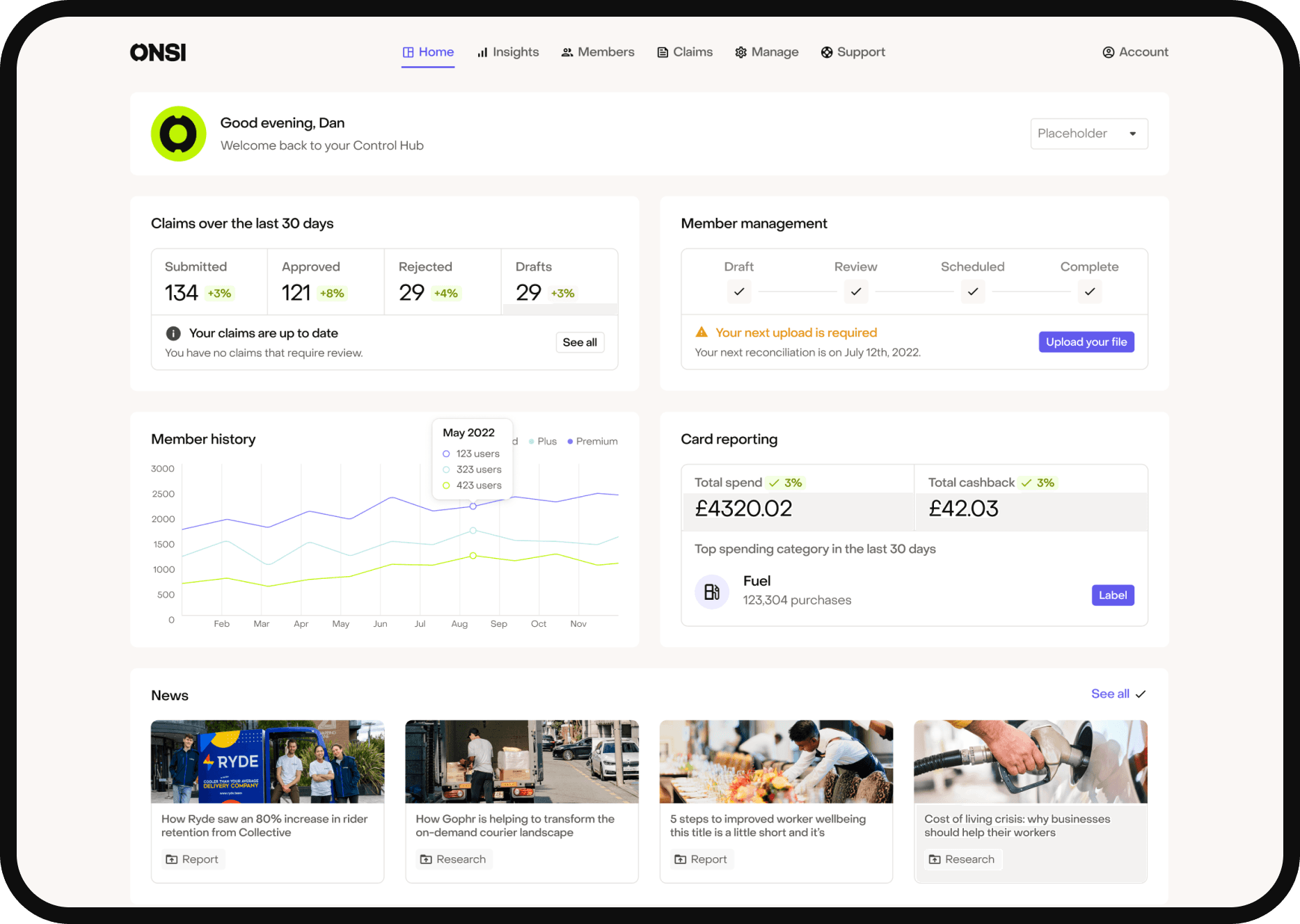Click the Gophr courier delivery thumbnail
The height and width of the screenshot is (924, 1300).
tap(522, 762)
